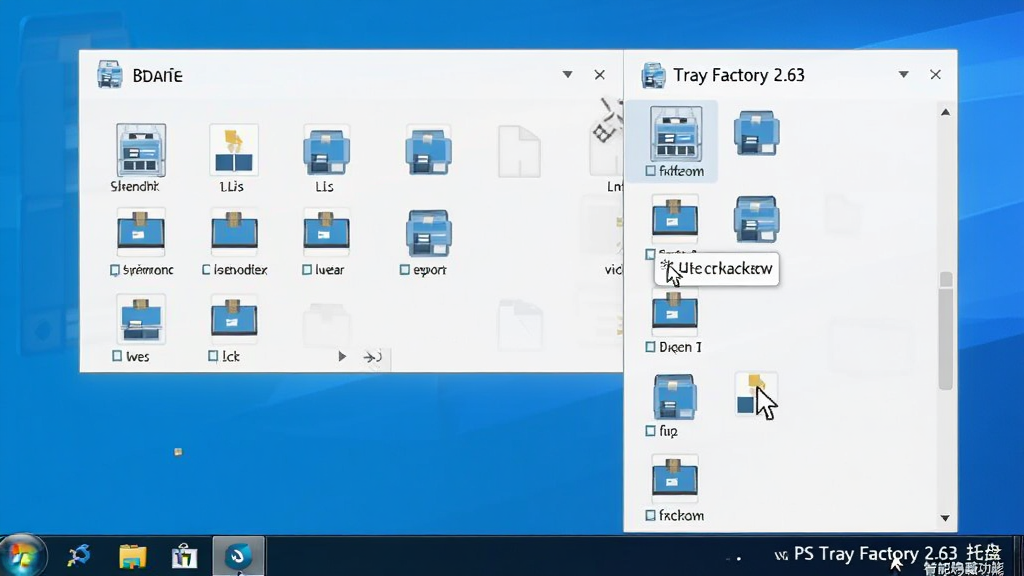This screenshot has width=1024, height=576.
Task: Open the Tray Factory 2.63 dropdown arrow
Action: point(903,74)
